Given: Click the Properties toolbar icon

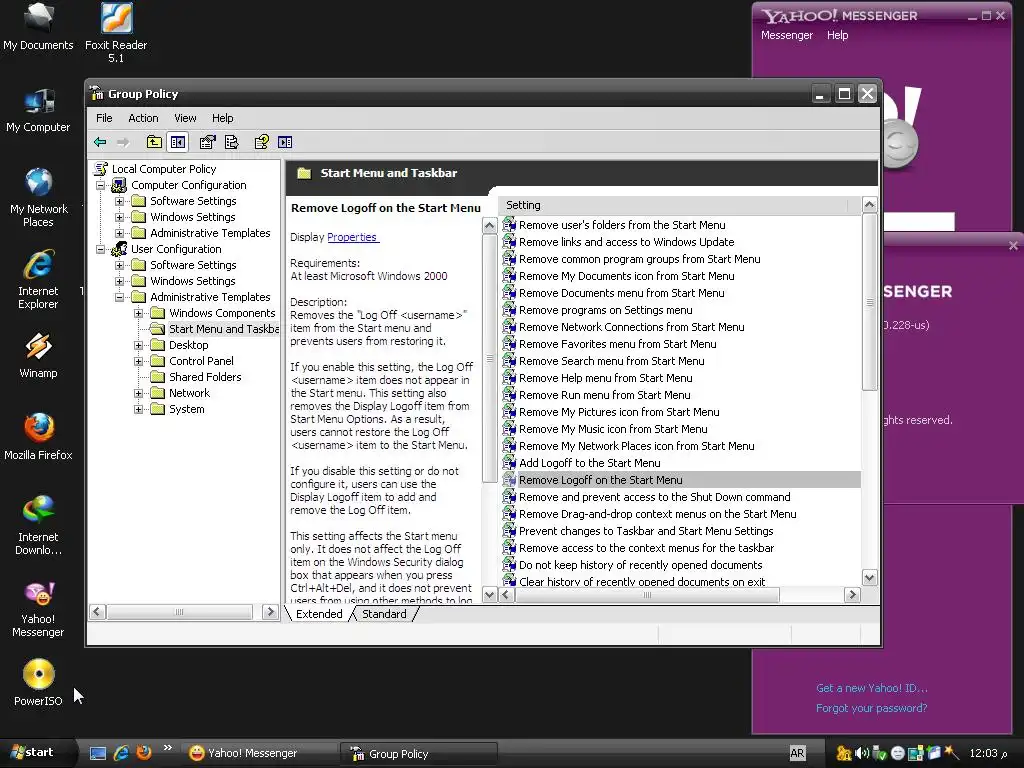Looking at the screenshot, I should (x=208, y=142).
